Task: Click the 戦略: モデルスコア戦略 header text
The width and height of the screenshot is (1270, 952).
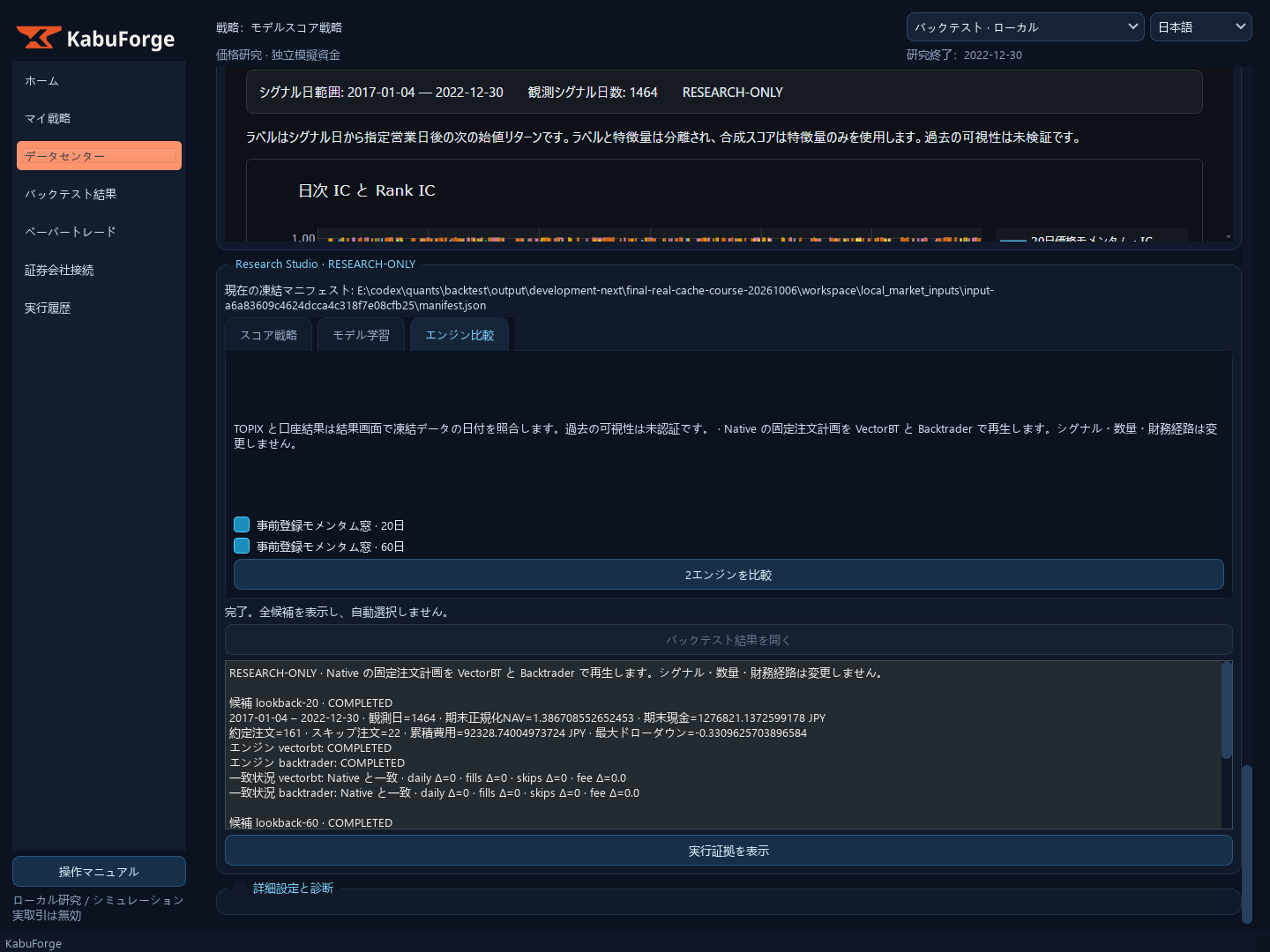Action: point(279,27)
